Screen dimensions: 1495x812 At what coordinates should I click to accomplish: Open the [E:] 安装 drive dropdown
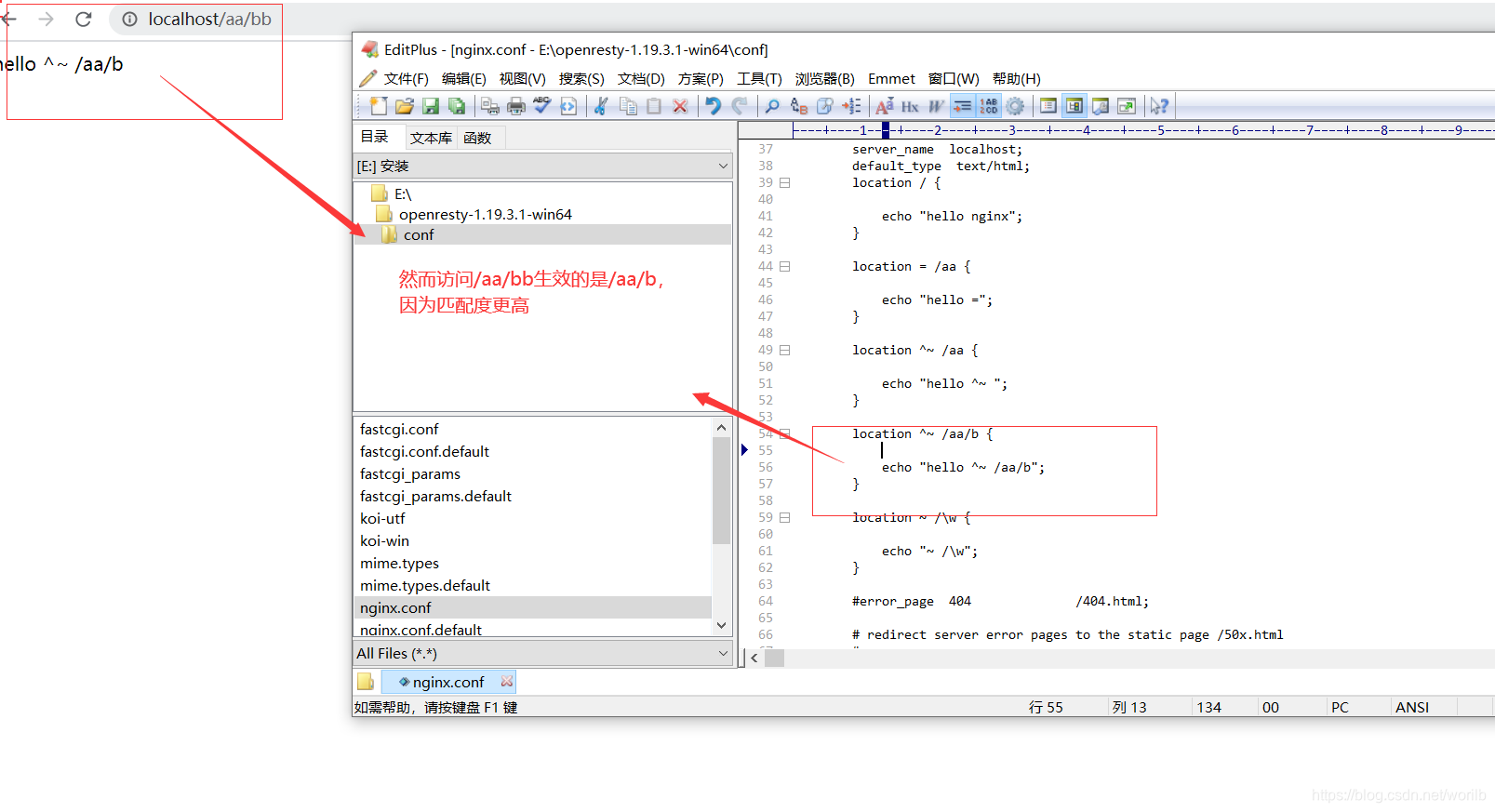click(x=542, y=166)
